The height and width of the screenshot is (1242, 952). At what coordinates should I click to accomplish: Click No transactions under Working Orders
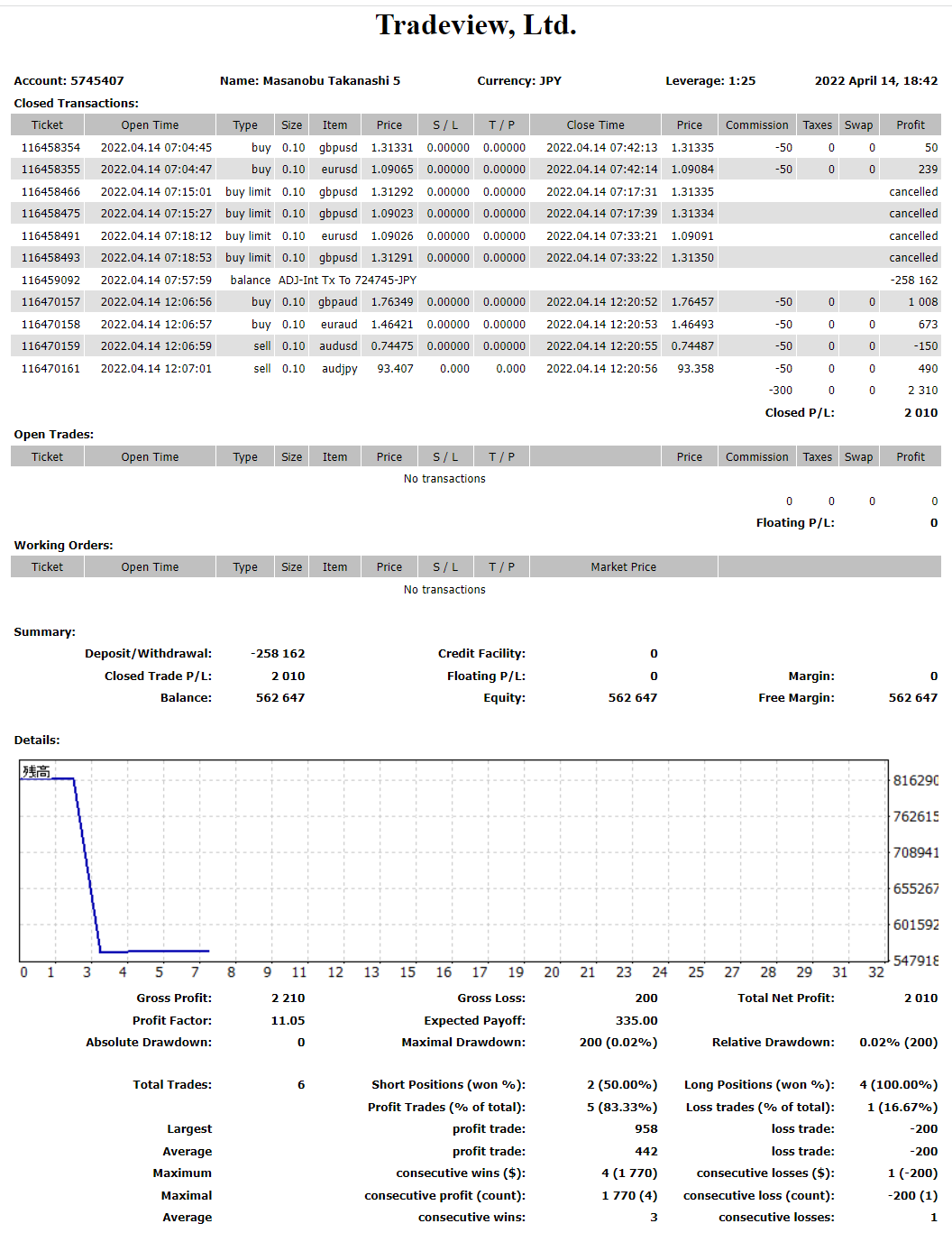pos(444,590)
